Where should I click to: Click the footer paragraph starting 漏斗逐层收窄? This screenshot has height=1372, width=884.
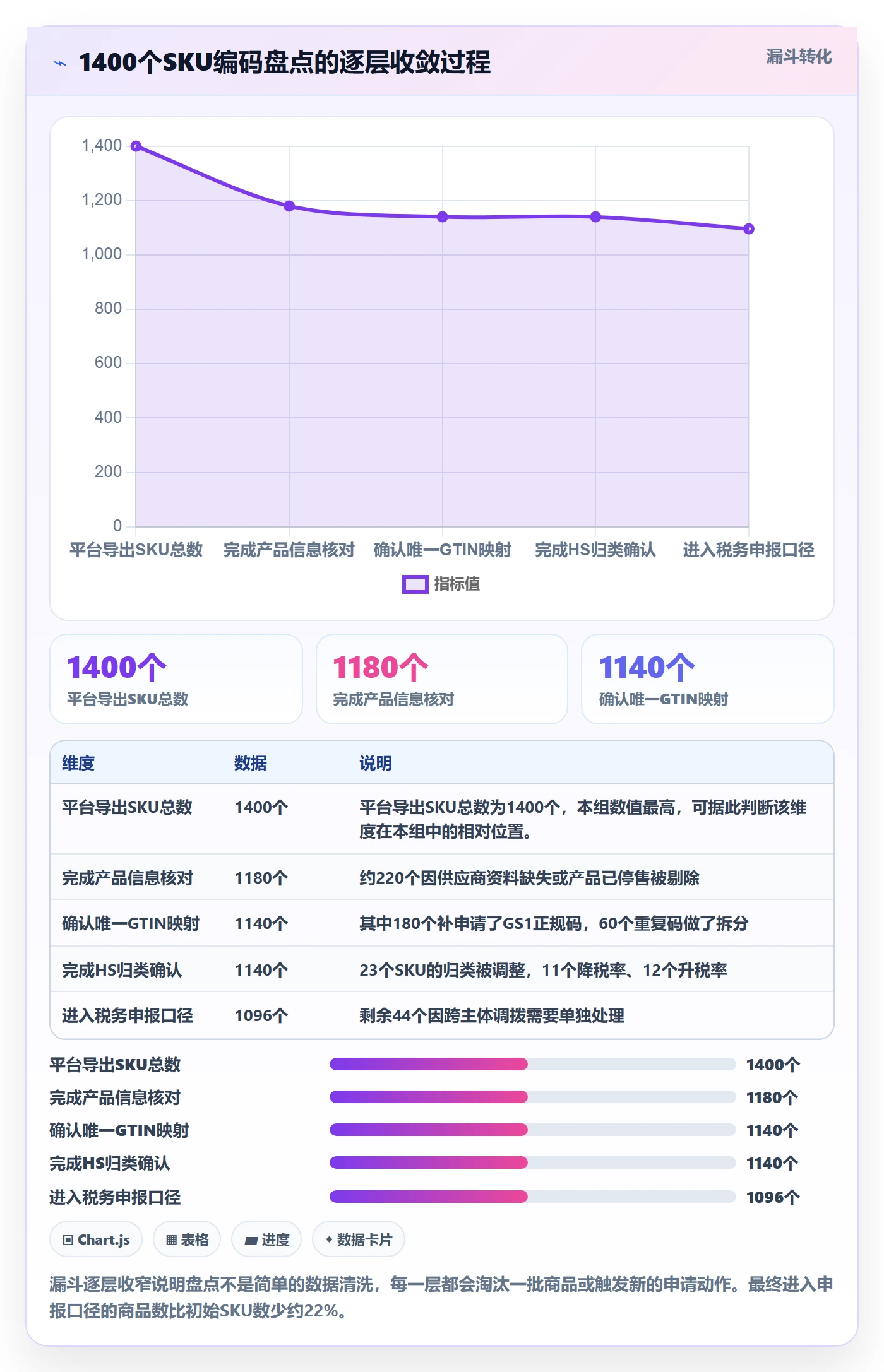tap(441, 1297)
